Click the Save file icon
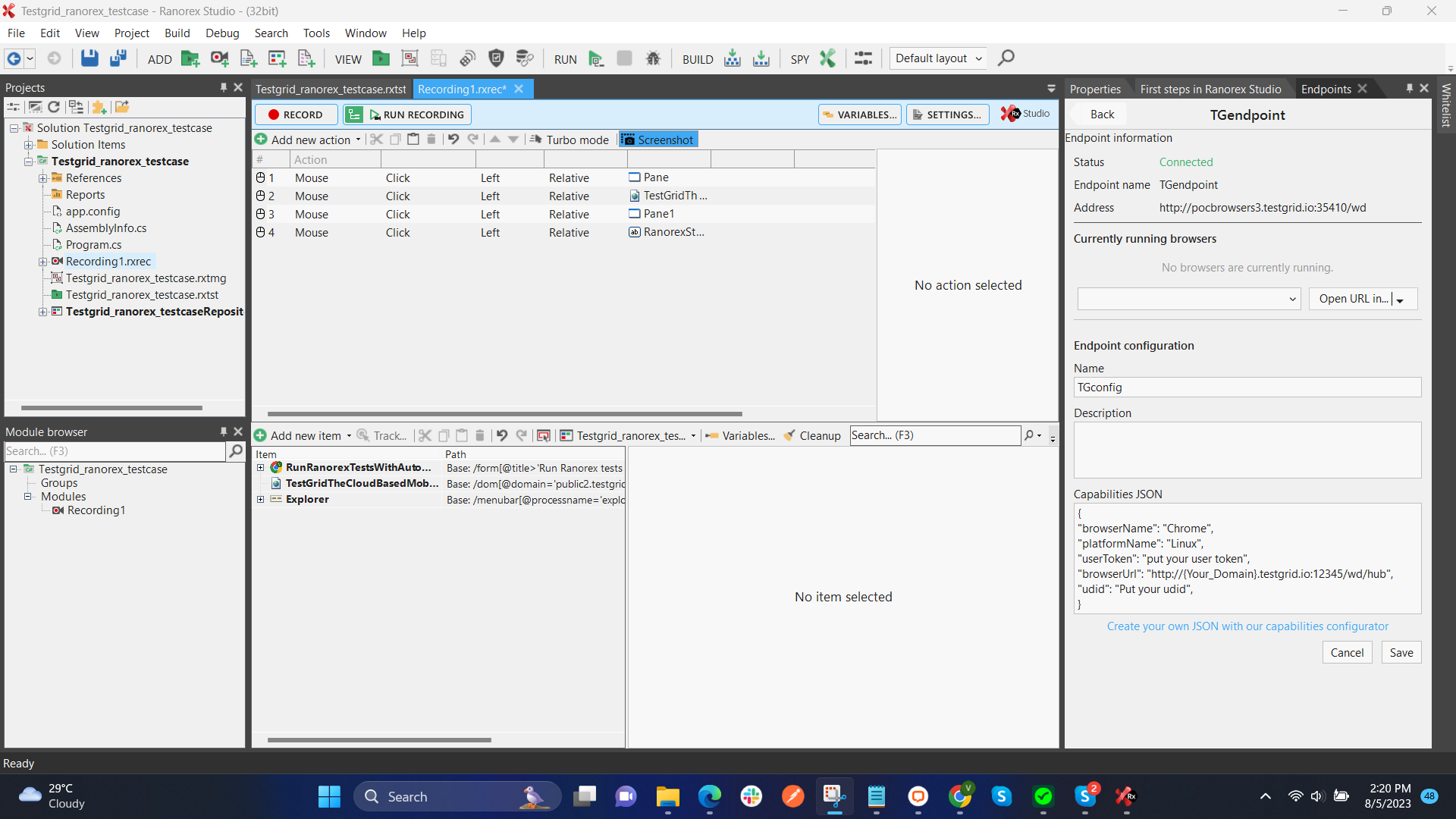 tap(89, 58)
